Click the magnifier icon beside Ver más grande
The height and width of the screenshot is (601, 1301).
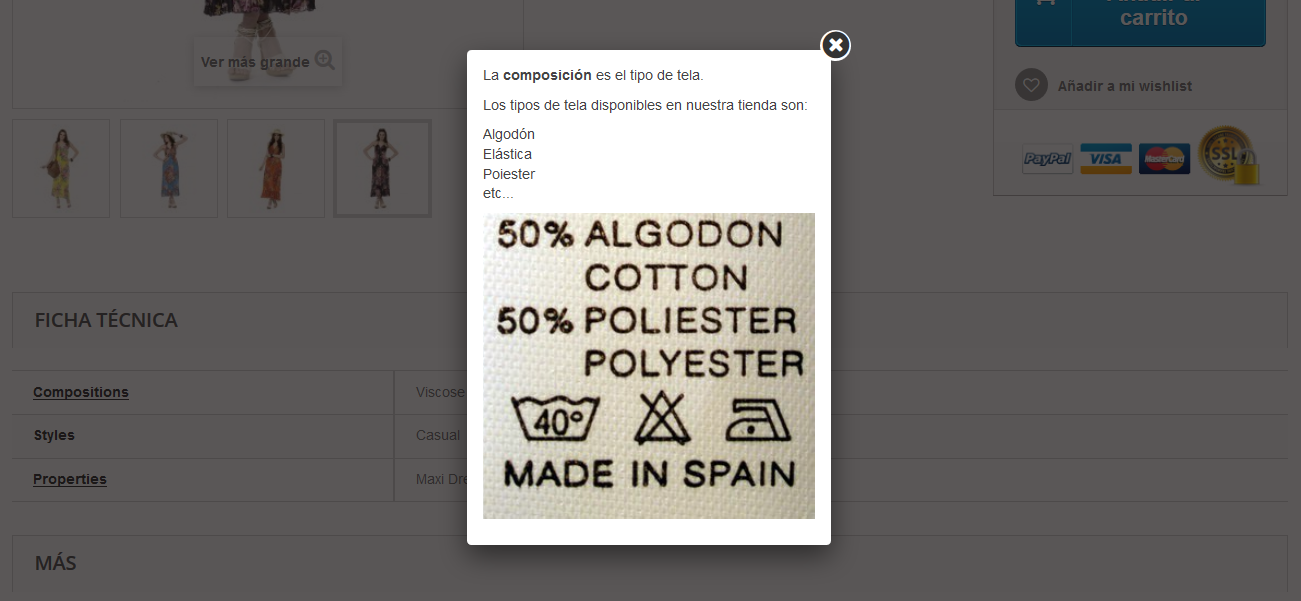pyautogui.click(x=325, y=61)
